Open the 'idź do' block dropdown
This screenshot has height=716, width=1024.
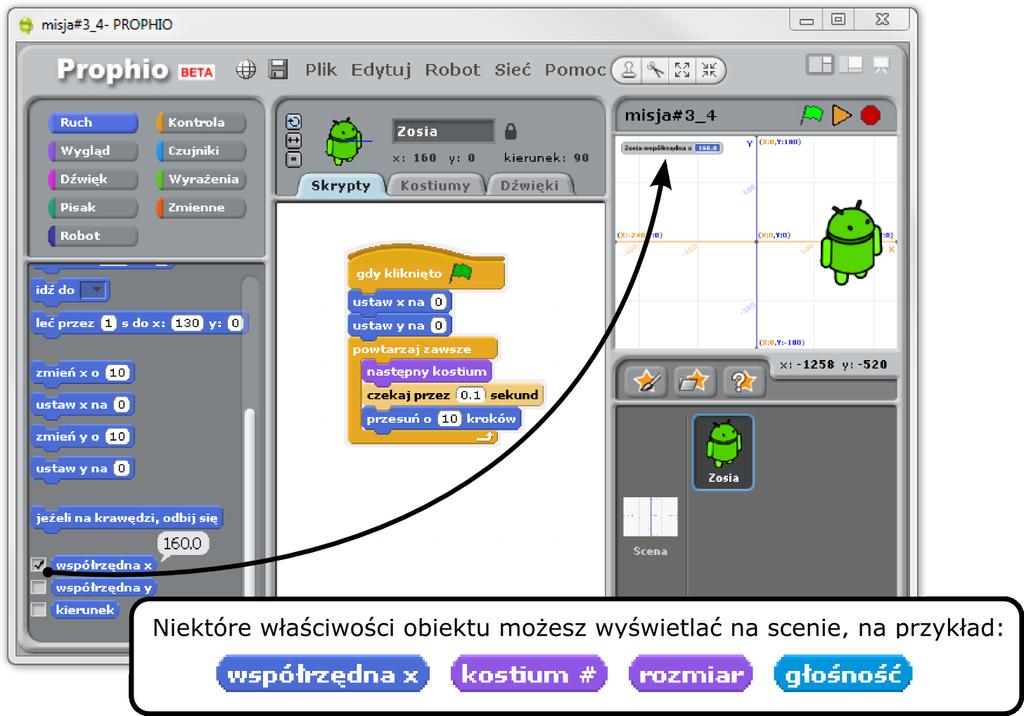click(95, 289)
